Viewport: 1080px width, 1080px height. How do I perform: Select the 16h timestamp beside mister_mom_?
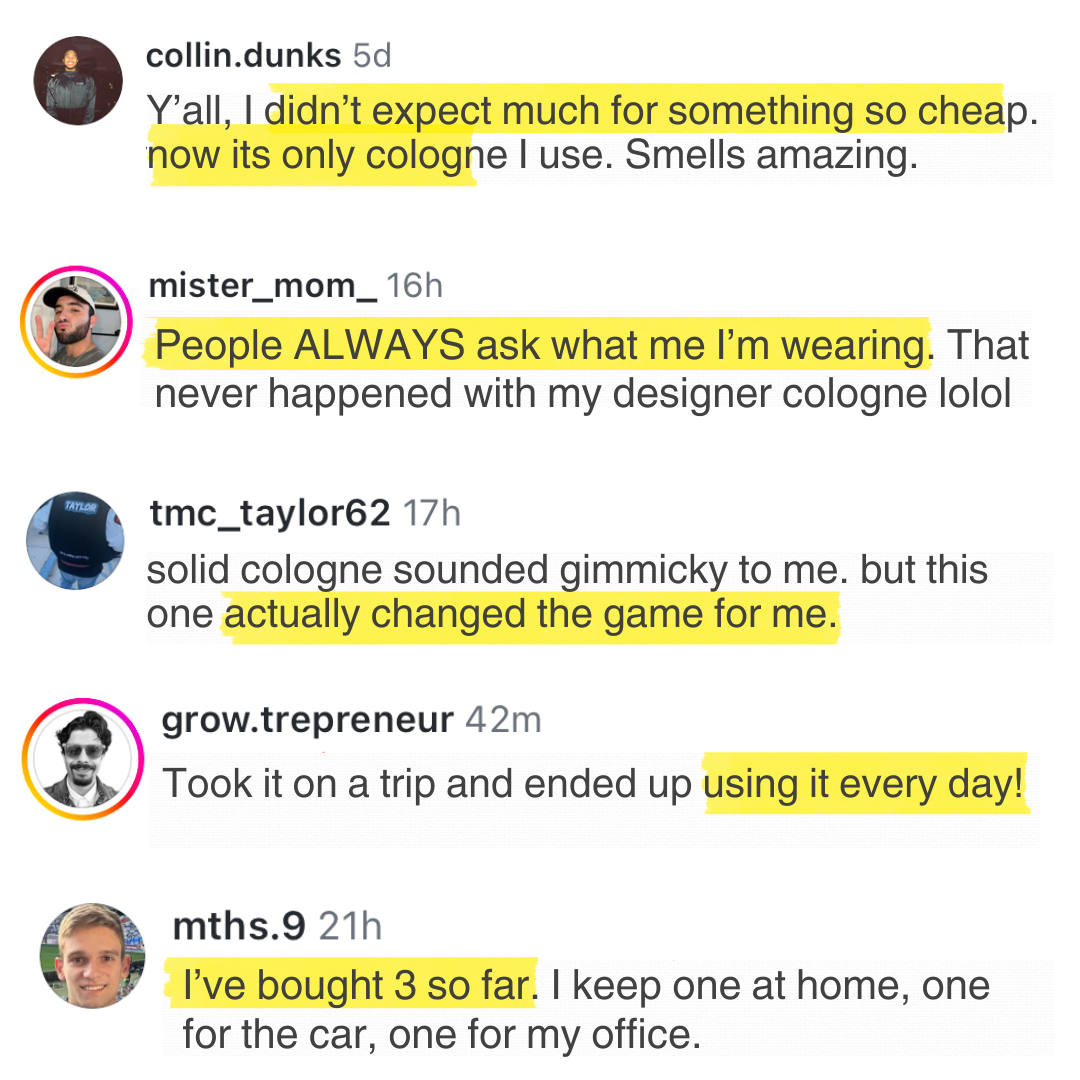[414, 286]
